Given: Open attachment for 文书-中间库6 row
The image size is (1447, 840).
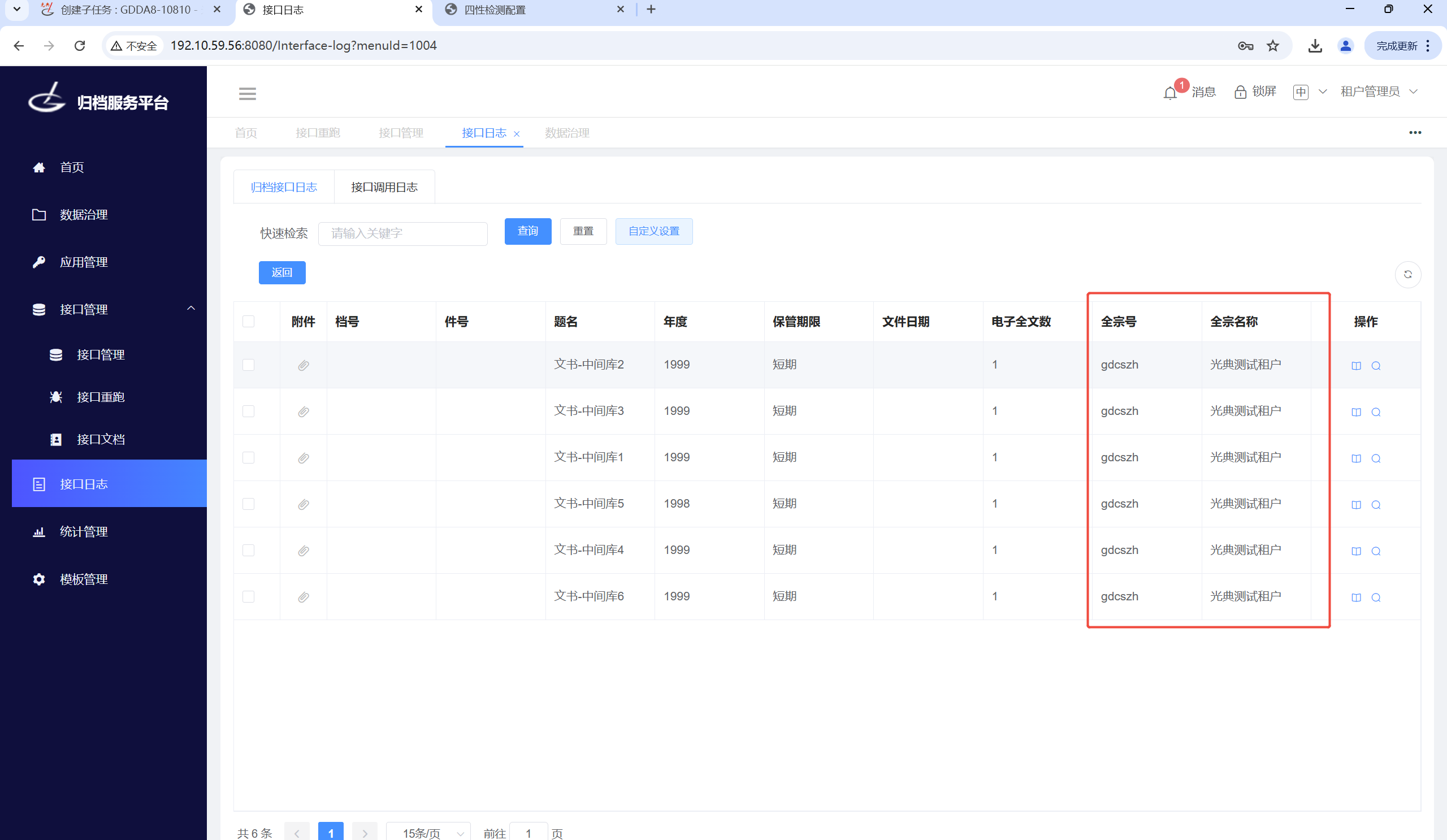Looking at the screenshot, I should tap(304, 597).
